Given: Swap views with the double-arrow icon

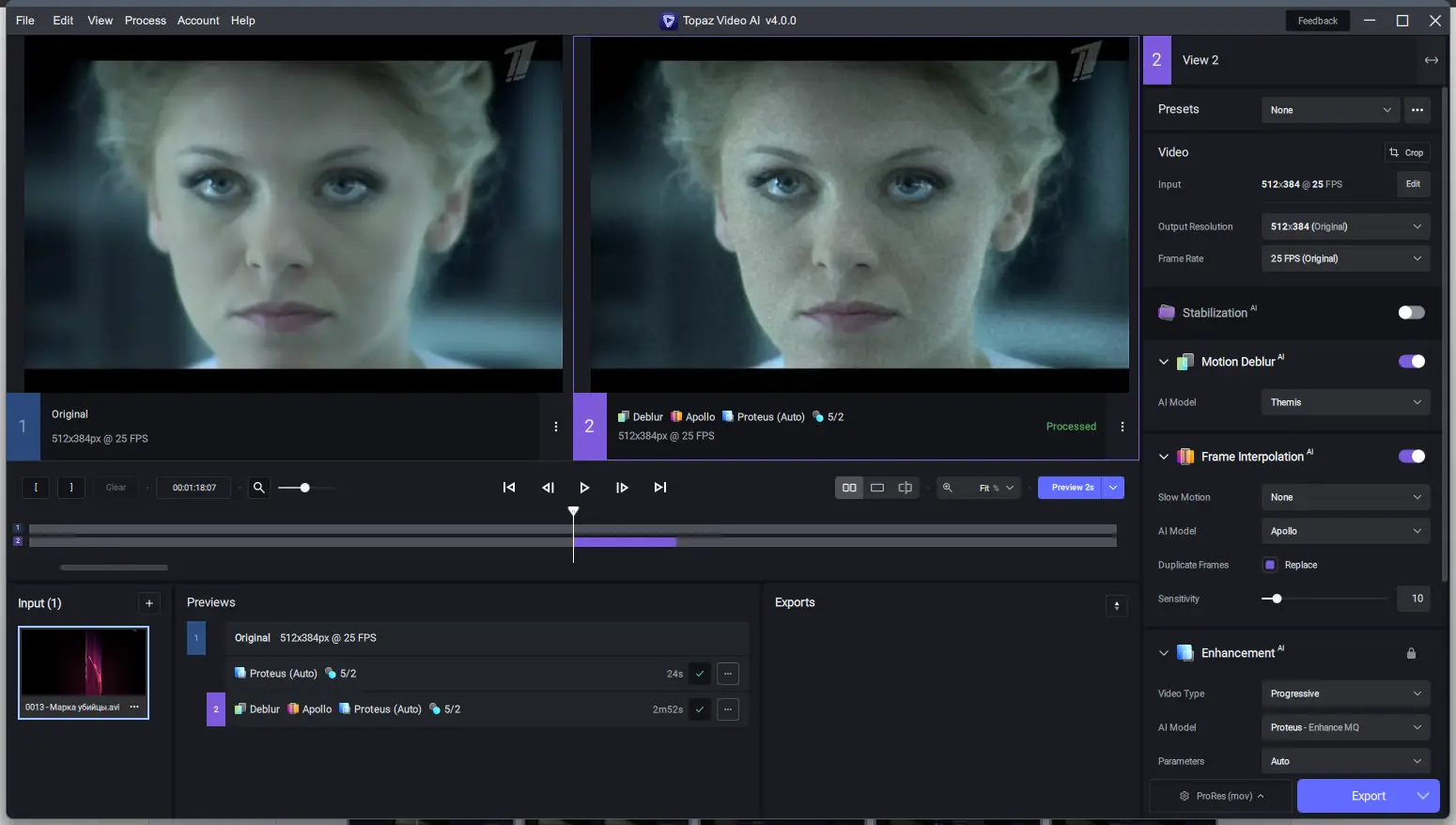Looking at the screenshot, I should point(1432,60).
